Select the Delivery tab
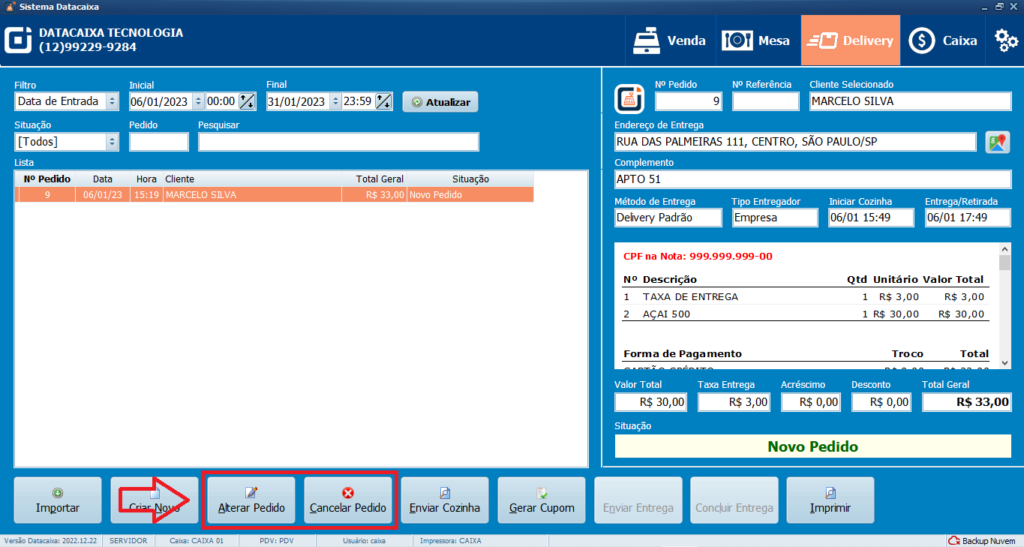Viewport: 1024px width, 547px height. [850, 40]
